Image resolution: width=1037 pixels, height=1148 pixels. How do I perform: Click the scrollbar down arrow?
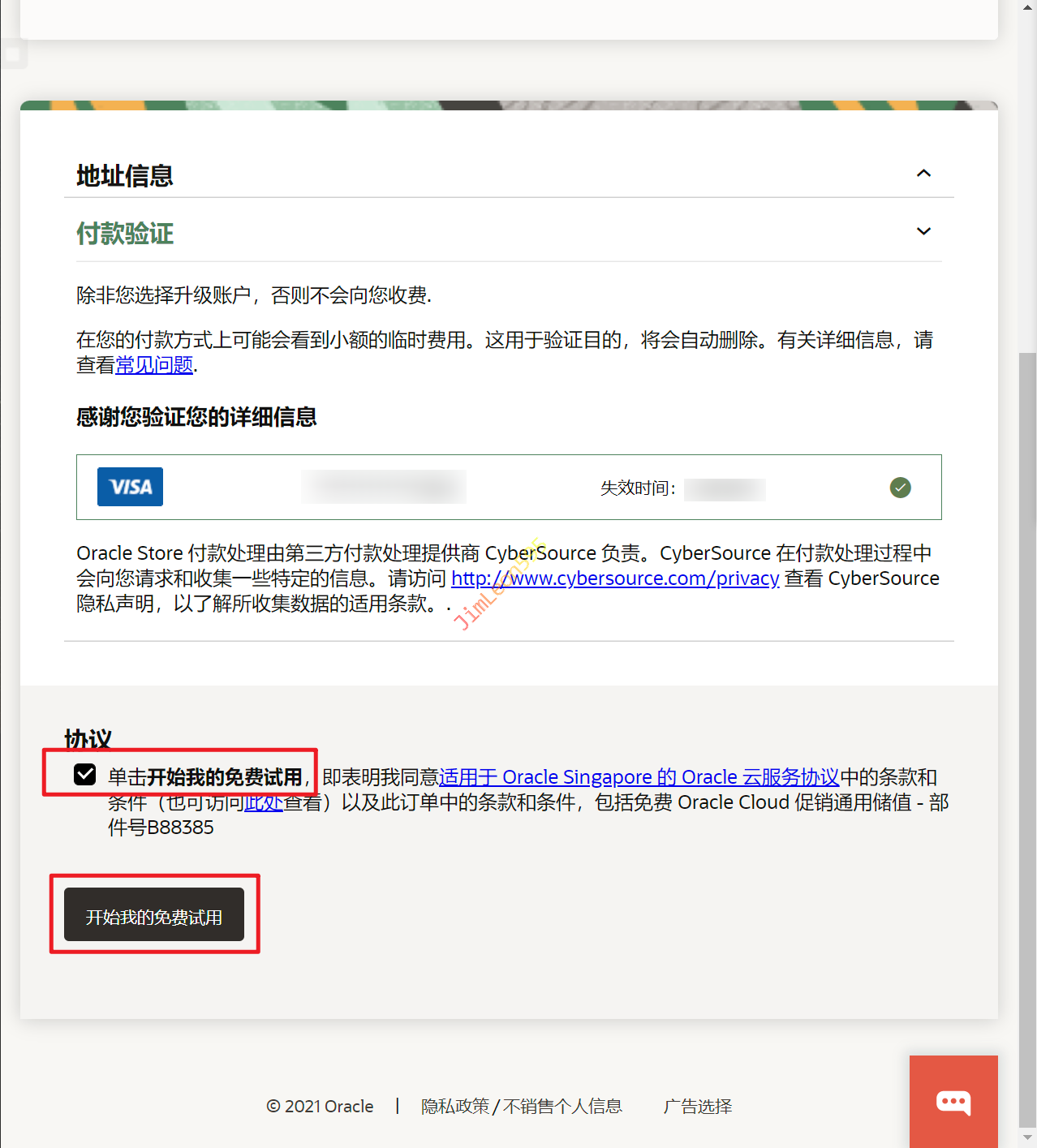click(1027, 1137)
